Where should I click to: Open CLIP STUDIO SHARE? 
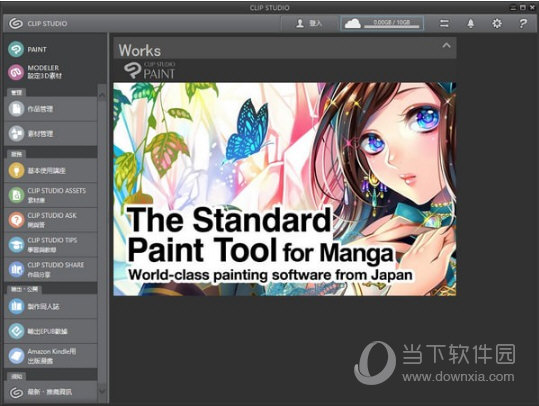click(51, 269)
